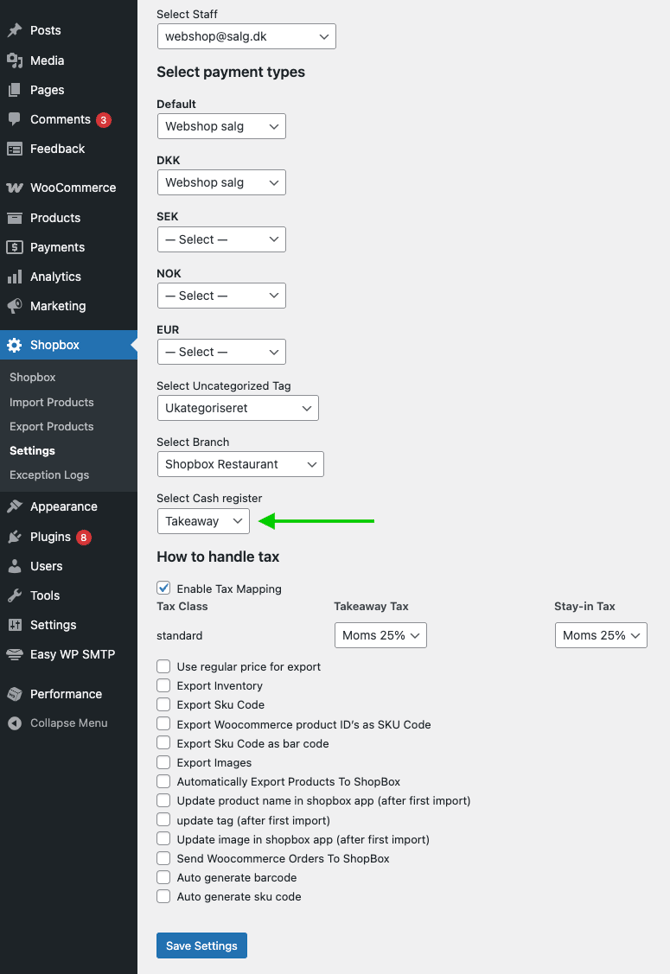Open Export Products submenu item
670x974 pixels.
tap(51, 427)
